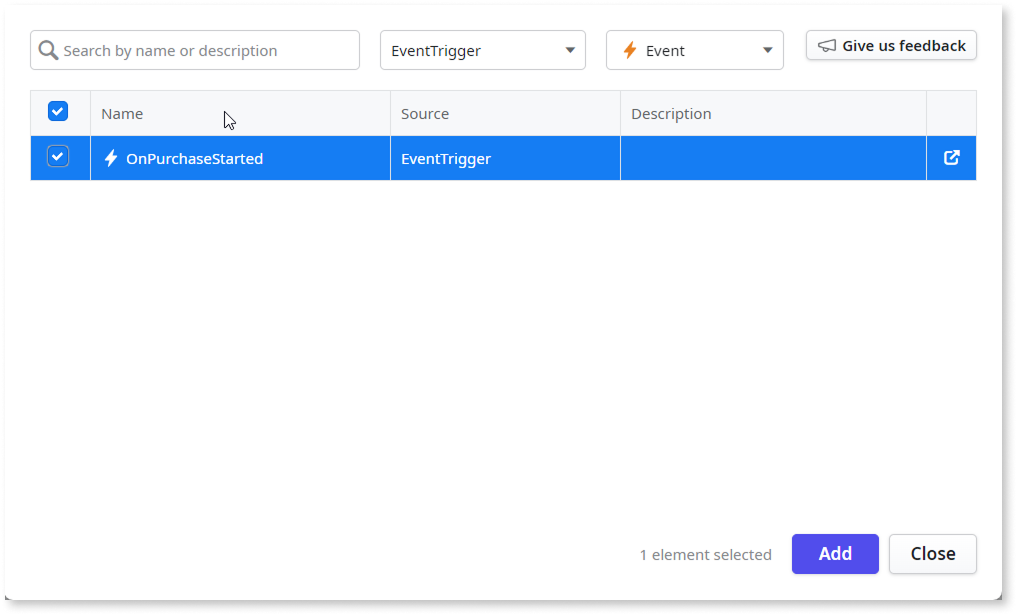Click the Description column header
The height and width of the screenshot is (615, 1017).
coord(671,113)
